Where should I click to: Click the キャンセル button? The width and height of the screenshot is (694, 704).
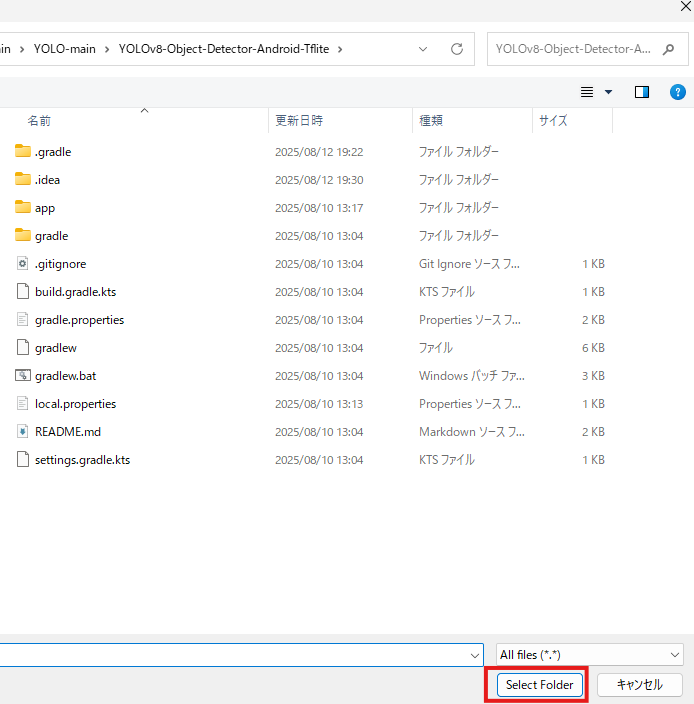point(640,685)
